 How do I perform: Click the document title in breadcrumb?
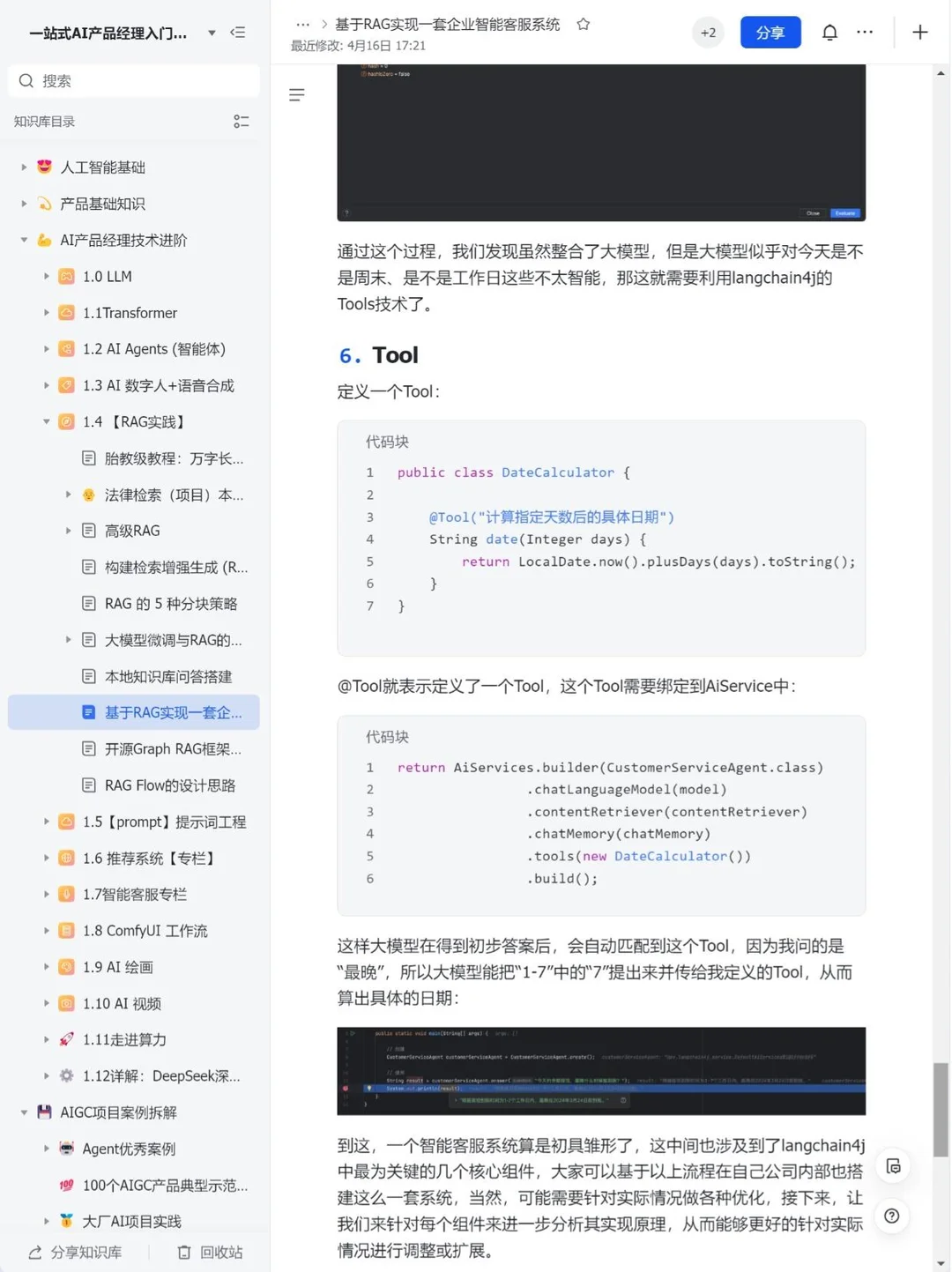click(447, 25)
